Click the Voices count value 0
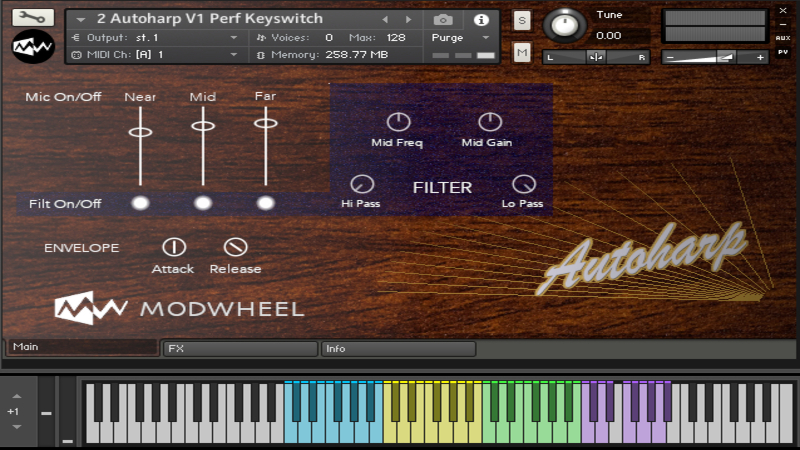800x450 pixels. [329, 38]
